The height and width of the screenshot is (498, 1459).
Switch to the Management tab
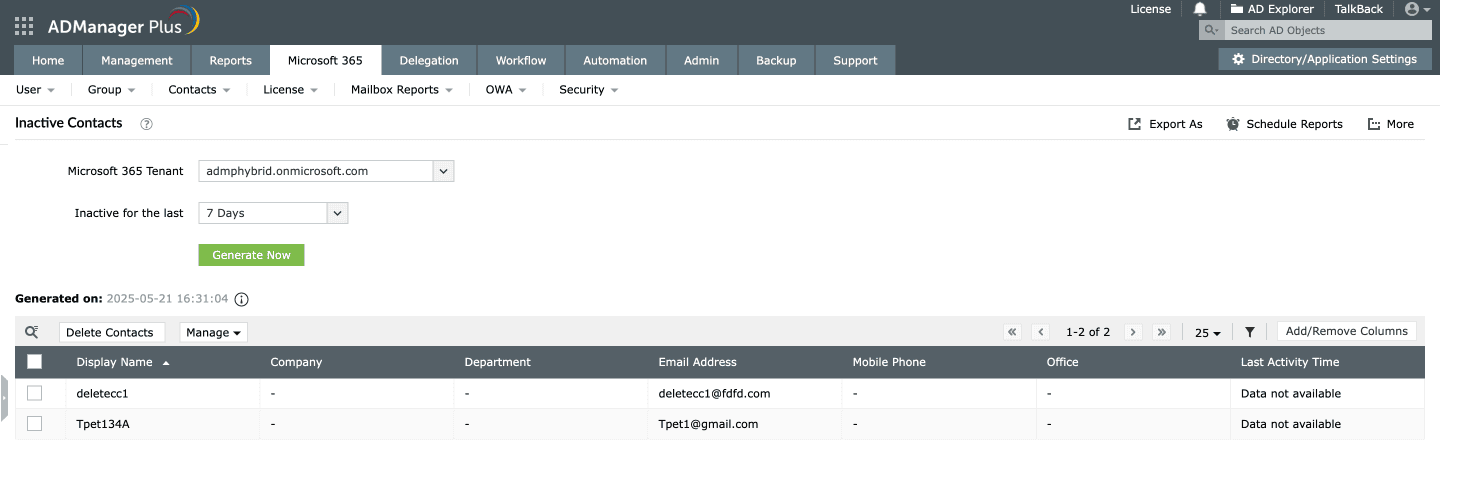[137, 60]
